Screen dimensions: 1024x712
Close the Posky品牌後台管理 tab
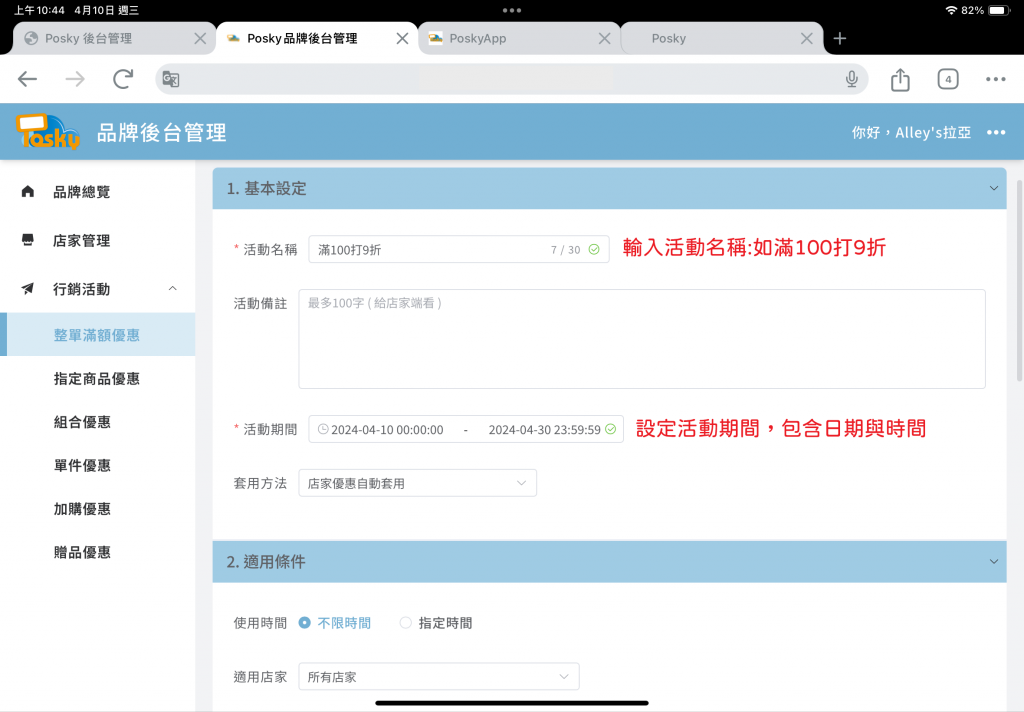402,39
